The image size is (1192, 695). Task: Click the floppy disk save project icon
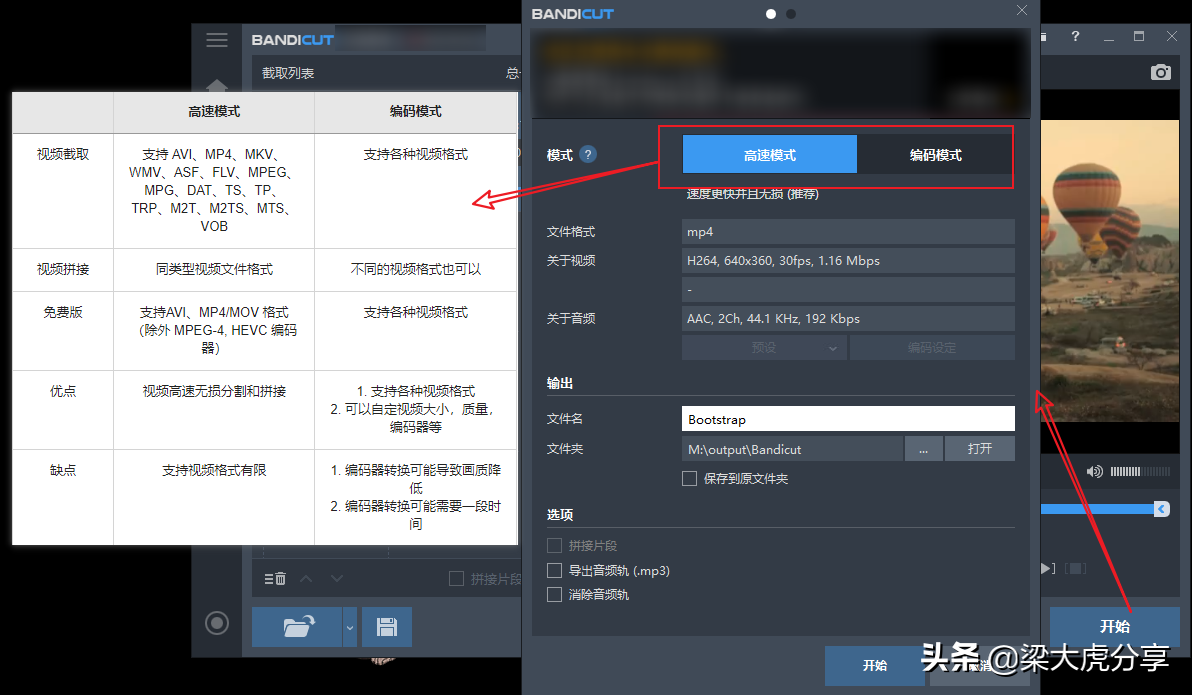tap(387, 627)
